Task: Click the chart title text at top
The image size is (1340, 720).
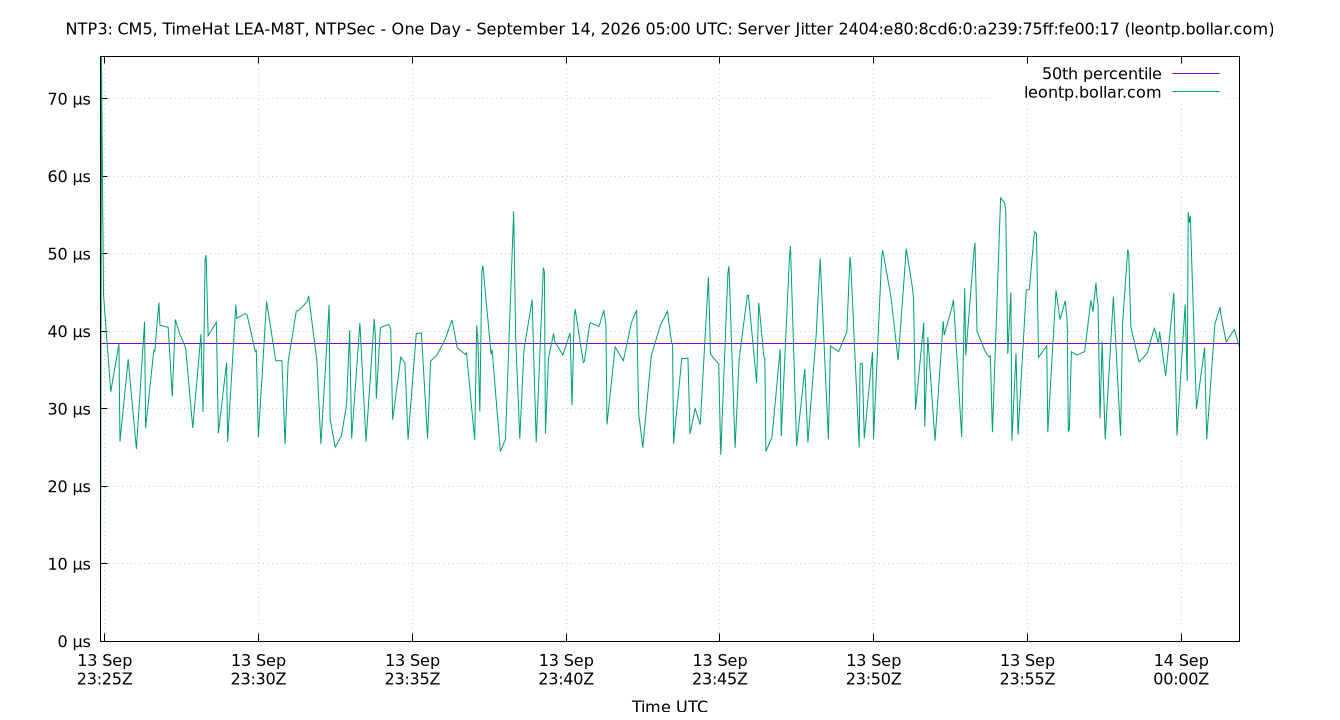Action: (670, 29)
